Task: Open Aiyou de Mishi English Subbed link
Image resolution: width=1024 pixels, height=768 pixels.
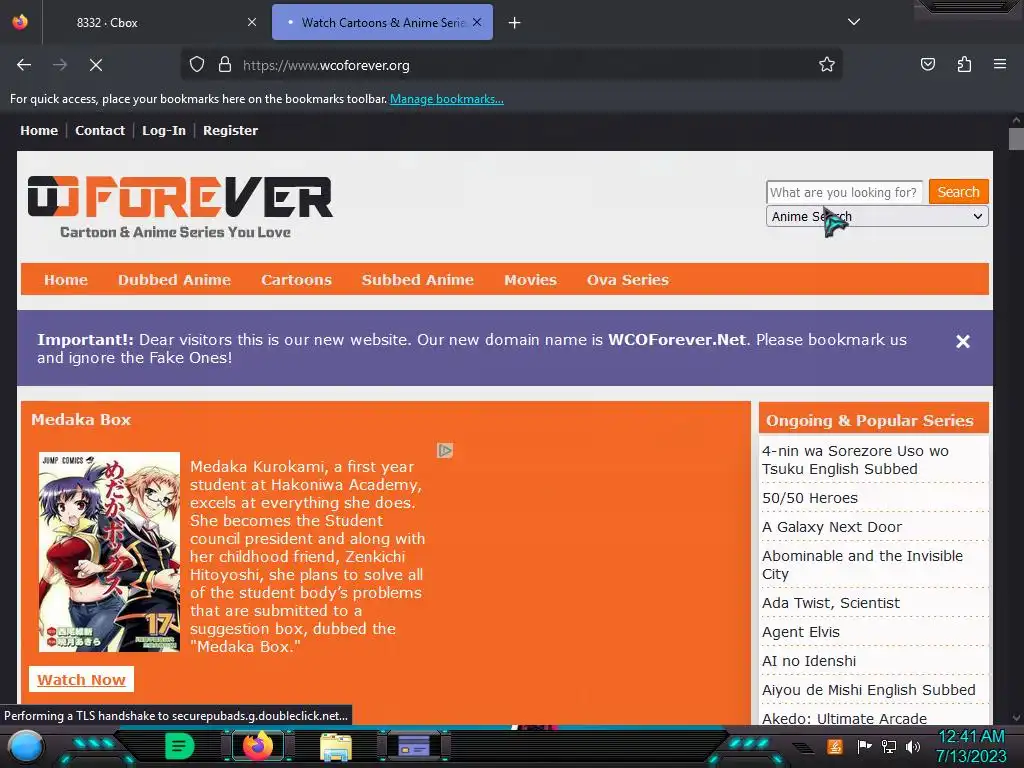Action: click(869, 690)
